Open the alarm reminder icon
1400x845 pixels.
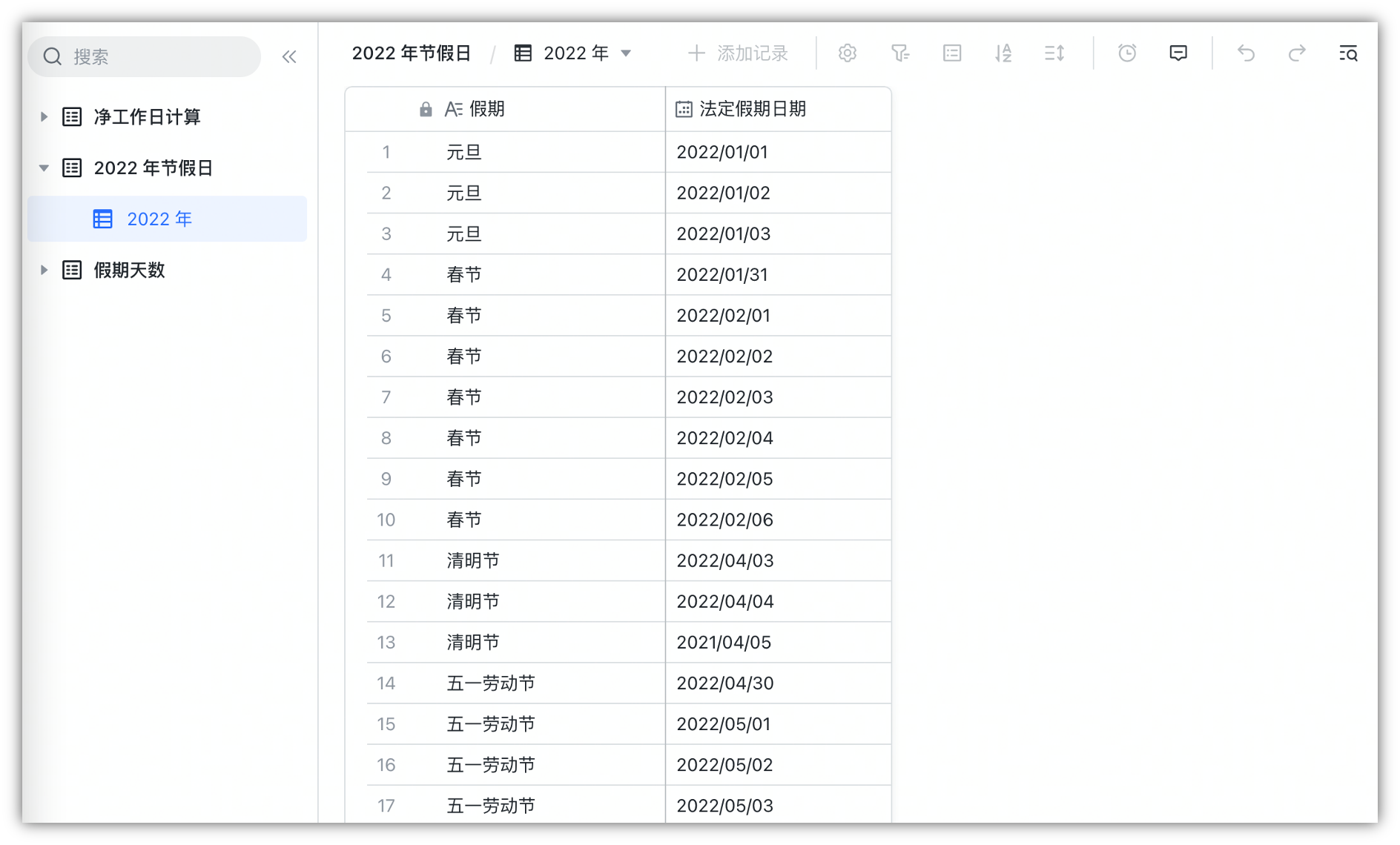(x=1126, y=53)
